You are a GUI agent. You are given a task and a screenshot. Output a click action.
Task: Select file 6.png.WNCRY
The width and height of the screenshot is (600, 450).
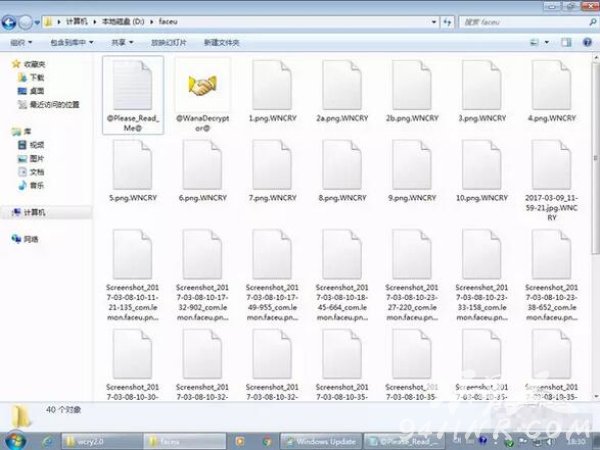click(x=203, y=171)
